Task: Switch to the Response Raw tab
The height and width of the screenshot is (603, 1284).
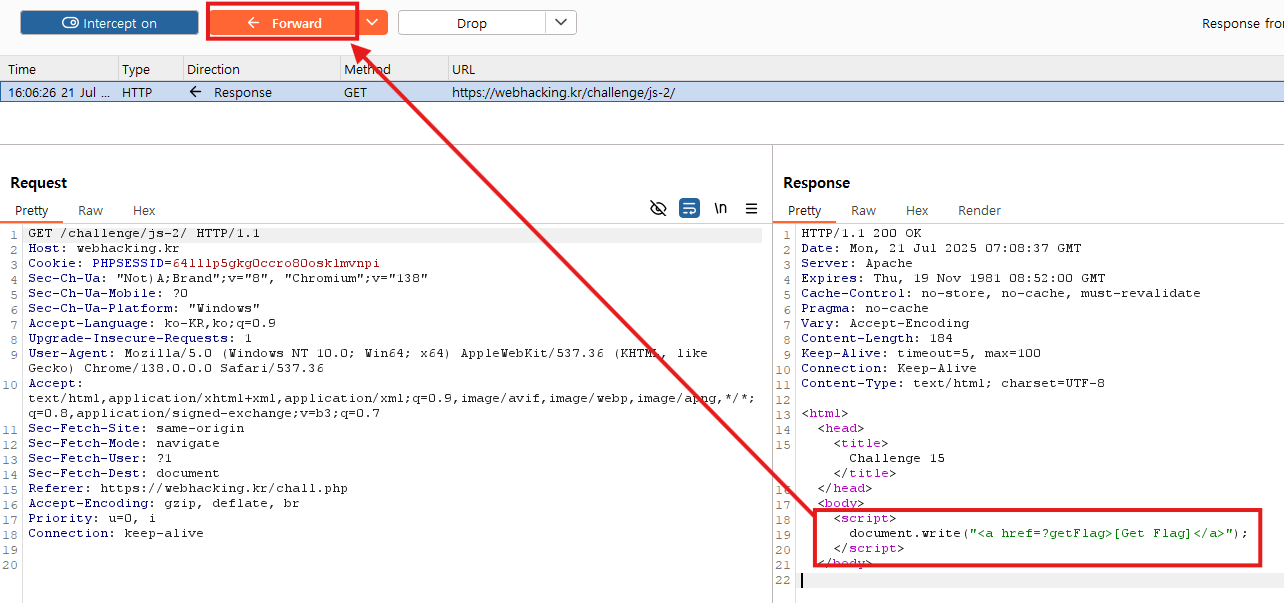Action: 863,210
